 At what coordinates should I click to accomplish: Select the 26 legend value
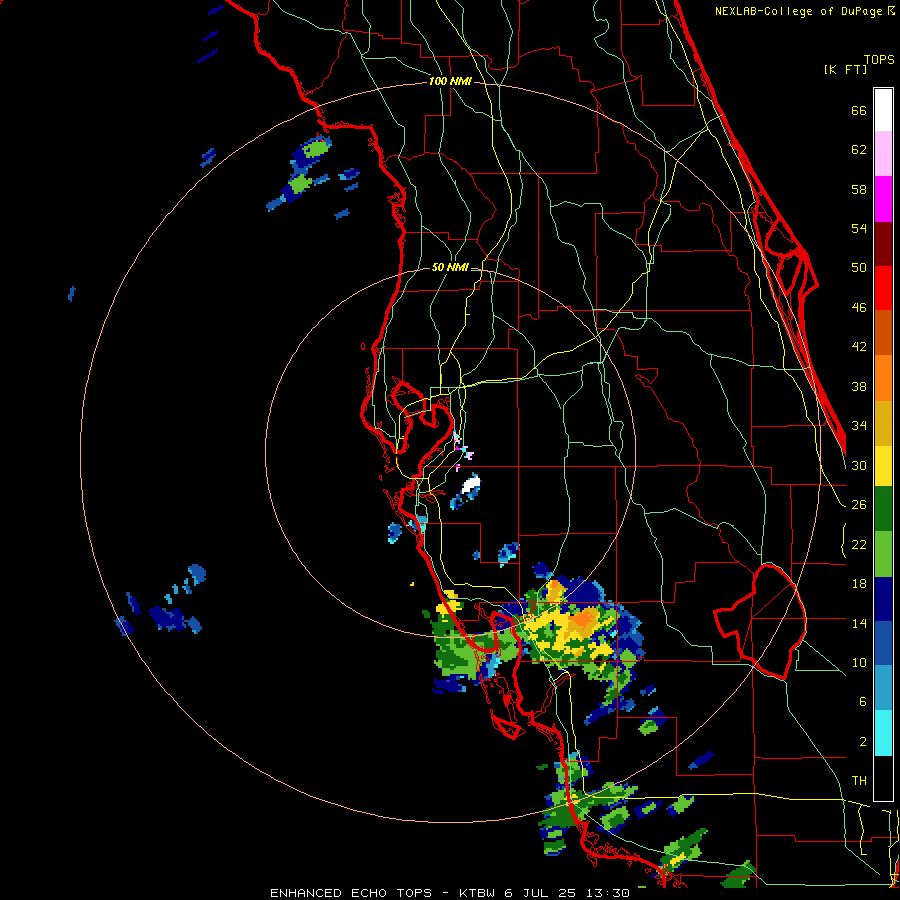click(859, 505)
